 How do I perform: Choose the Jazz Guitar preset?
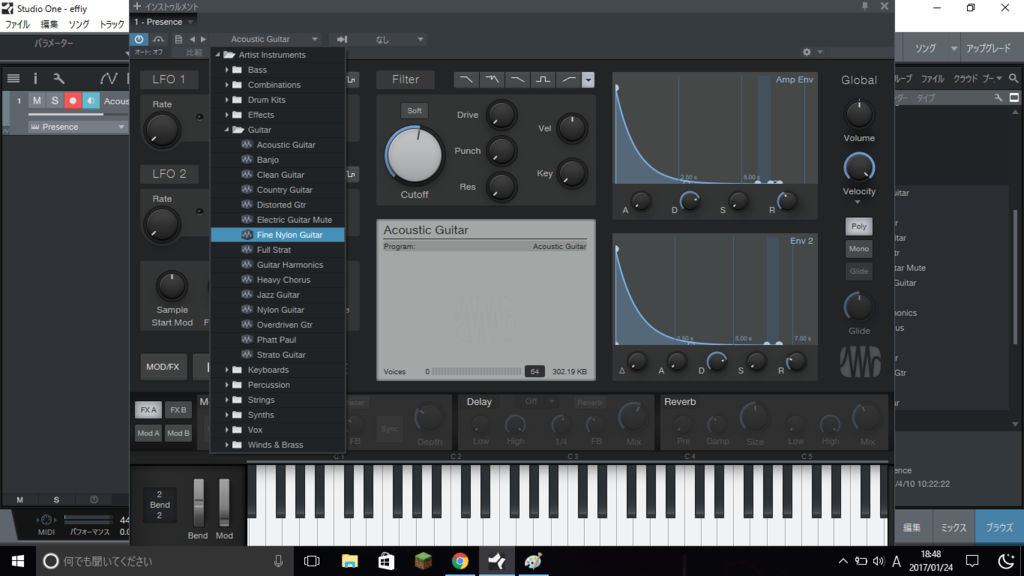pyautogui.click(x=278, y=295)
